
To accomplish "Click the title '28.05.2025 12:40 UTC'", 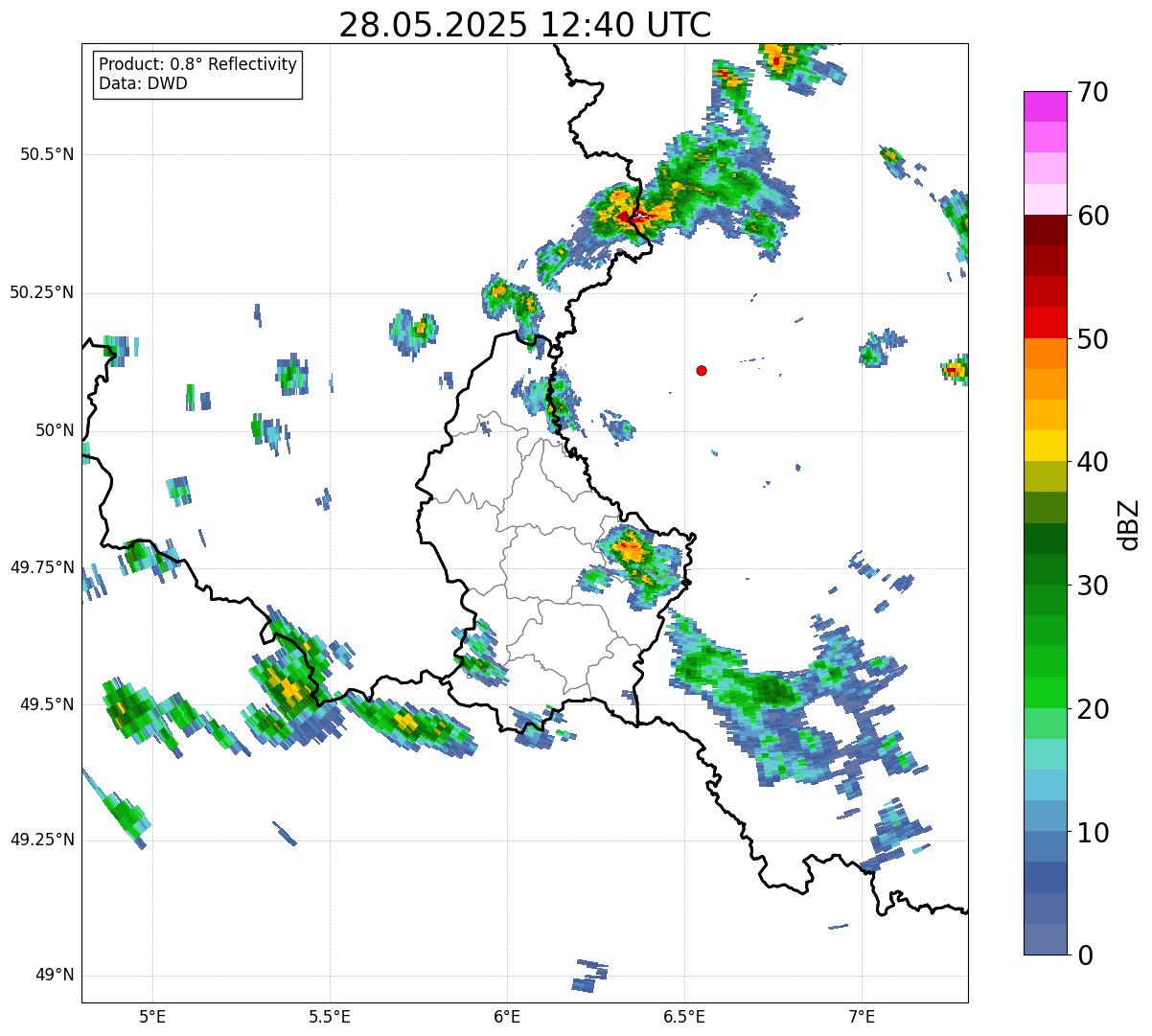I will 525,25.
